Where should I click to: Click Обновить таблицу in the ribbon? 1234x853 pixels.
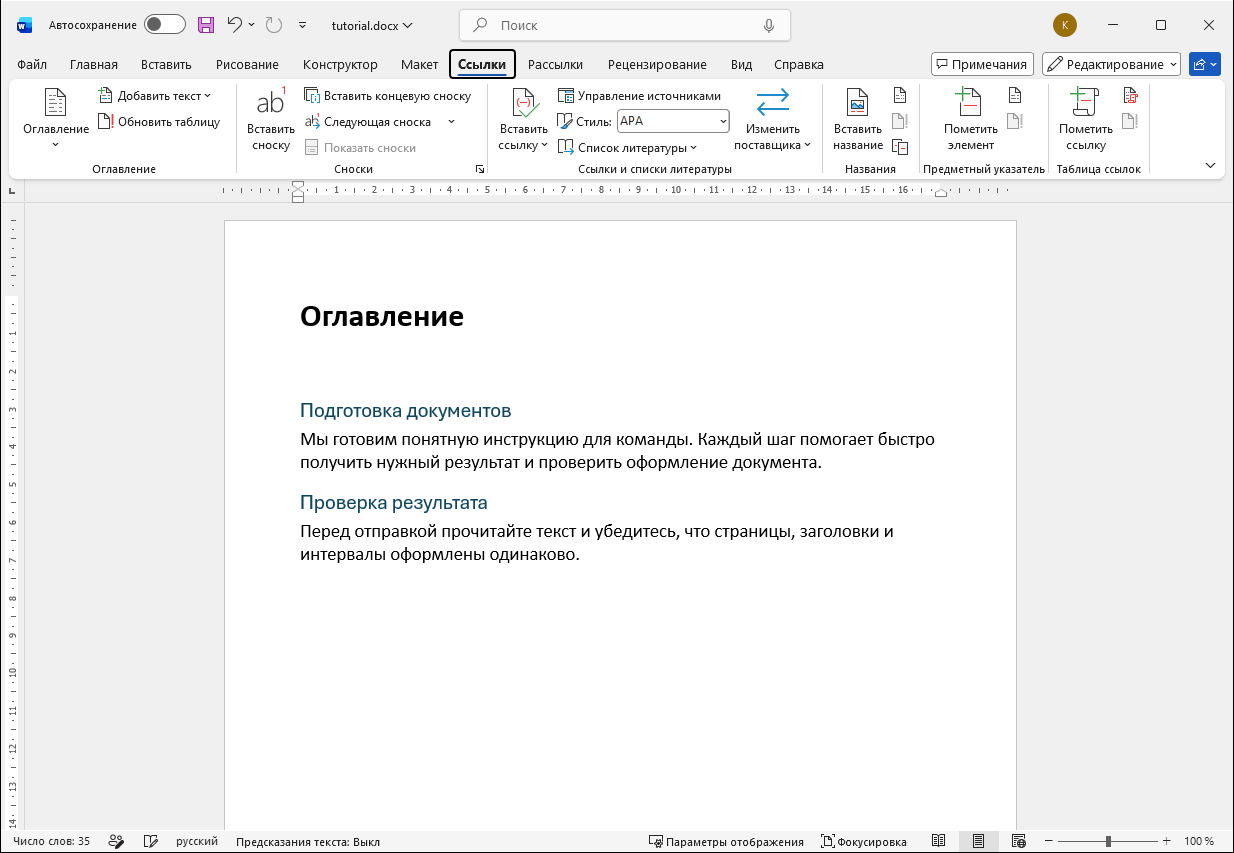[x=159, y=122]
